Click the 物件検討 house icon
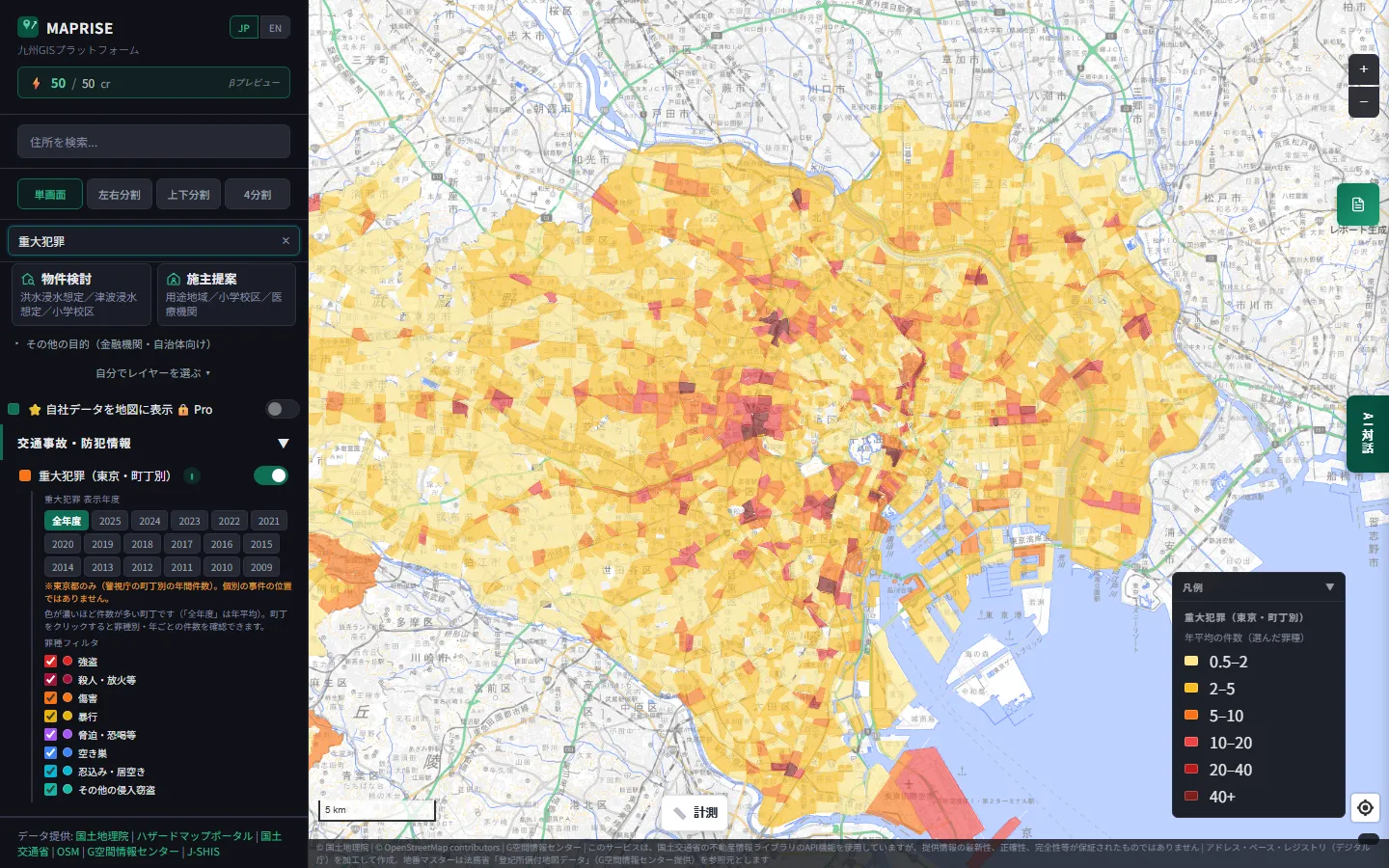This screenshot has height=868, width=1389. 28,279
